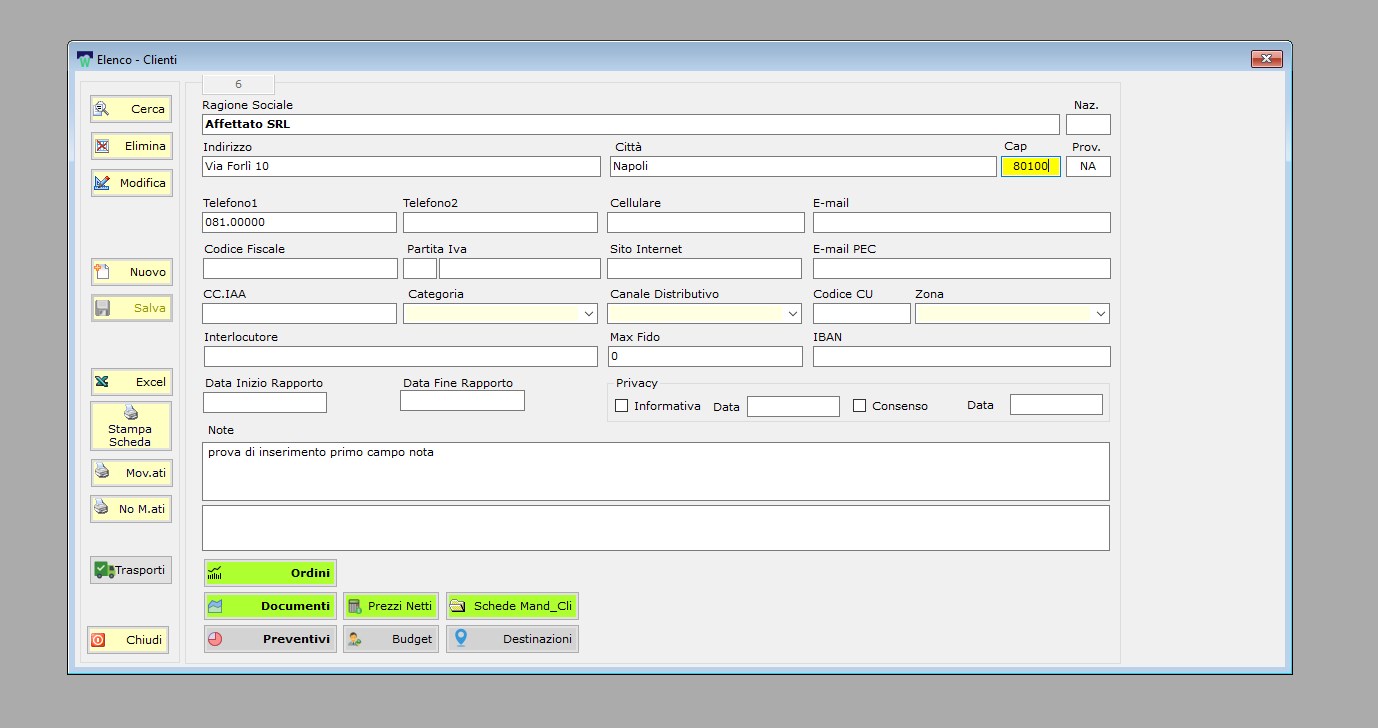Click the Destinazioni map pin icon
This screenshot has height=728, width=1378.
pos(460,638)
